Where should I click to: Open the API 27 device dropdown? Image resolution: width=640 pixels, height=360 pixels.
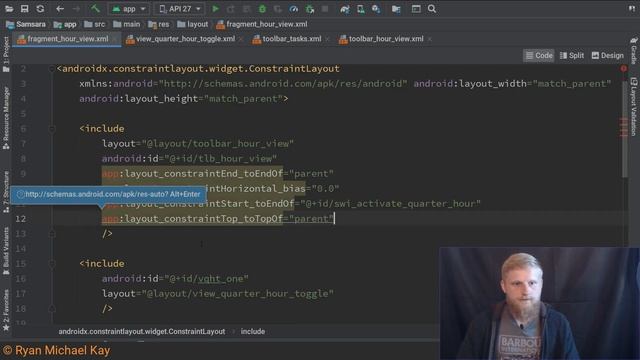(x=180, y=9)
